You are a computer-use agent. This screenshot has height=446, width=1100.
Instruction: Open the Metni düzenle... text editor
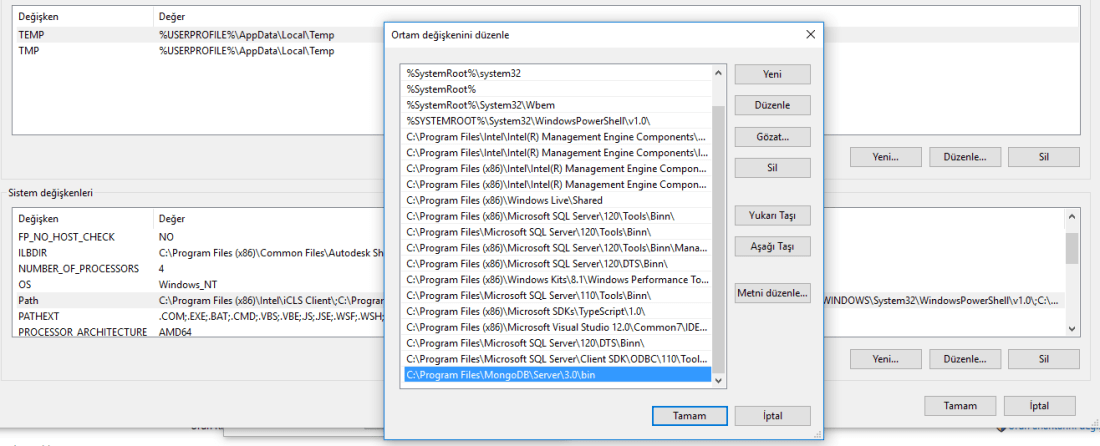click(x=772, y=293)
